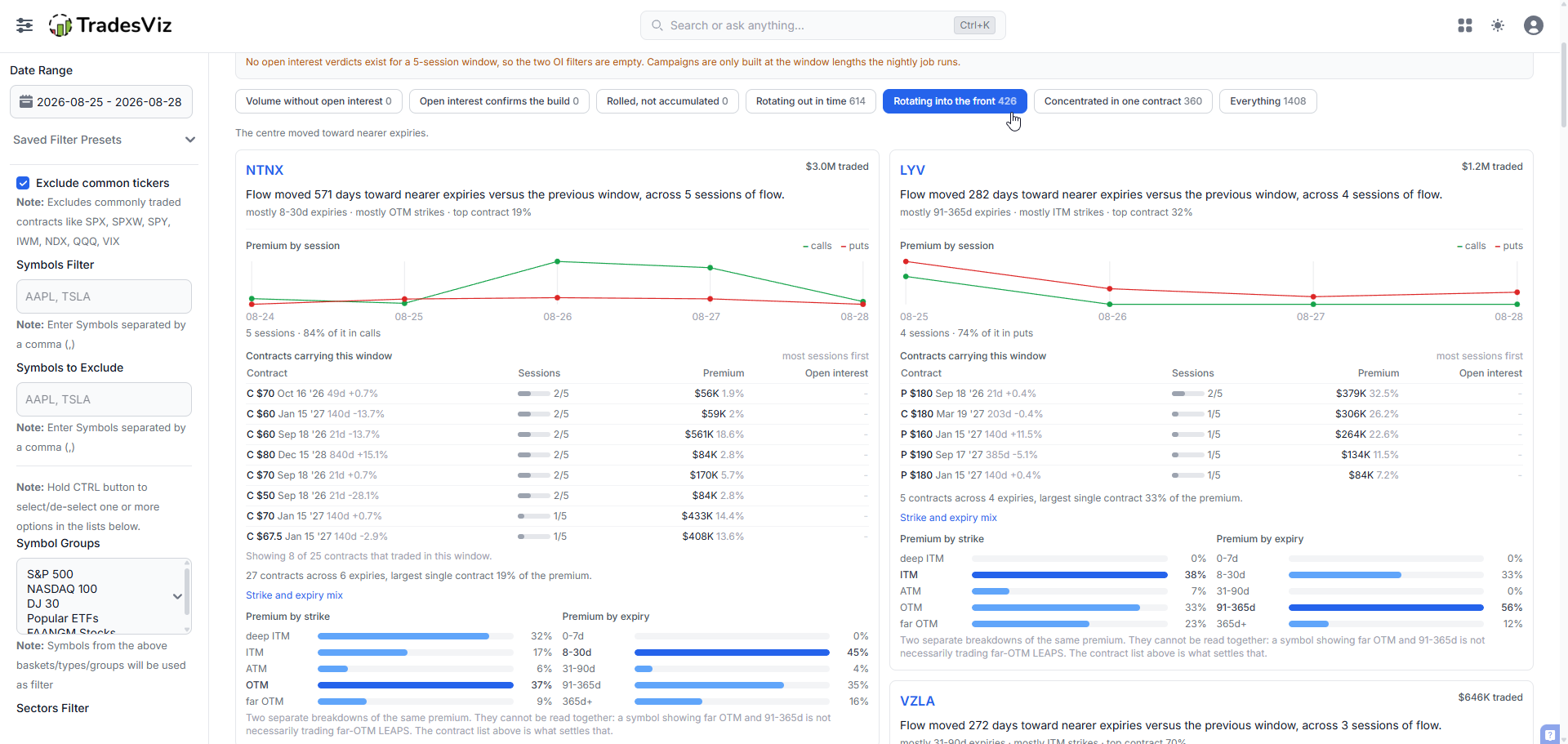Toggle the sidebar filters menu icon
1568x744 pixels.
pos(24,25)
